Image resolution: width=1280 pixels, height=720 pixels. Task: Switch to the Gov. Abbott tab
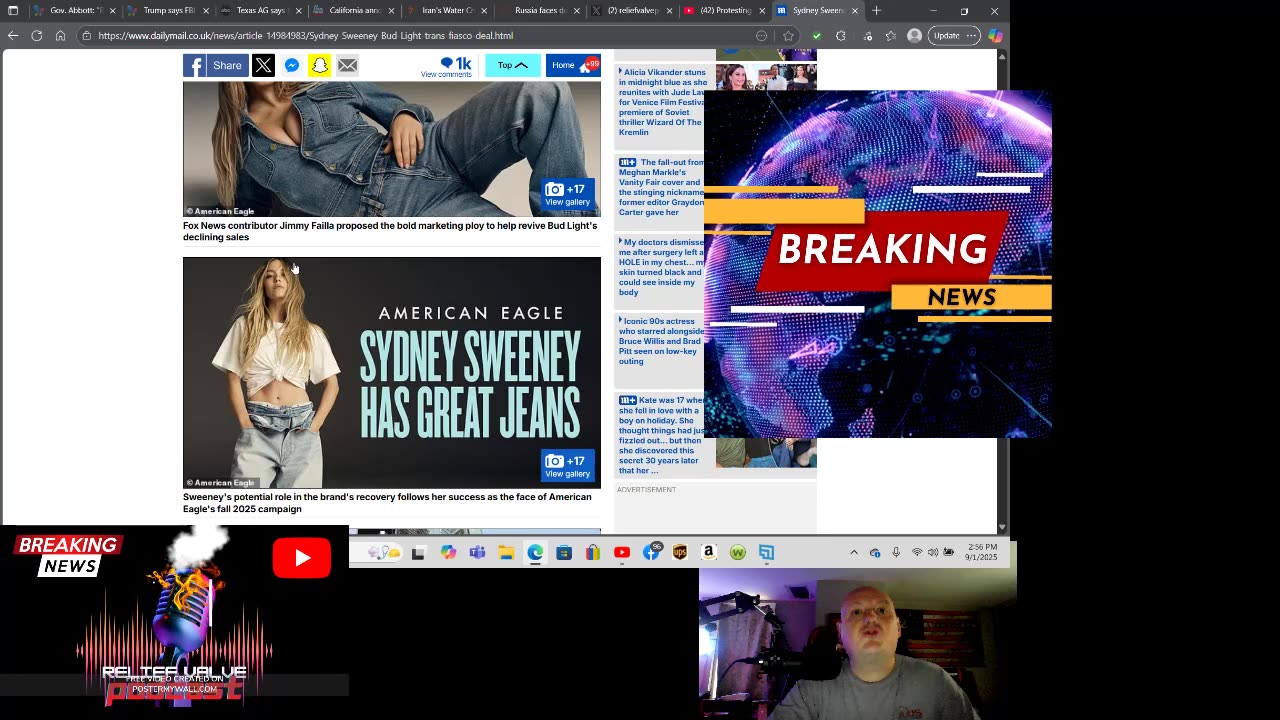(x=76, y=11)
